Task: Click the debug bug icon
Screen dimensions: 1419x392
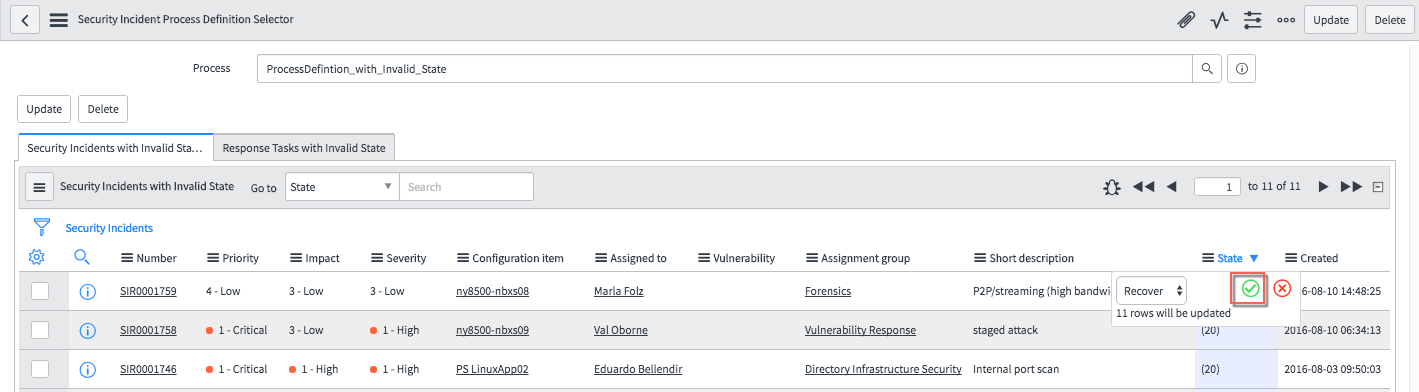Action: [x=1111, y=186]
